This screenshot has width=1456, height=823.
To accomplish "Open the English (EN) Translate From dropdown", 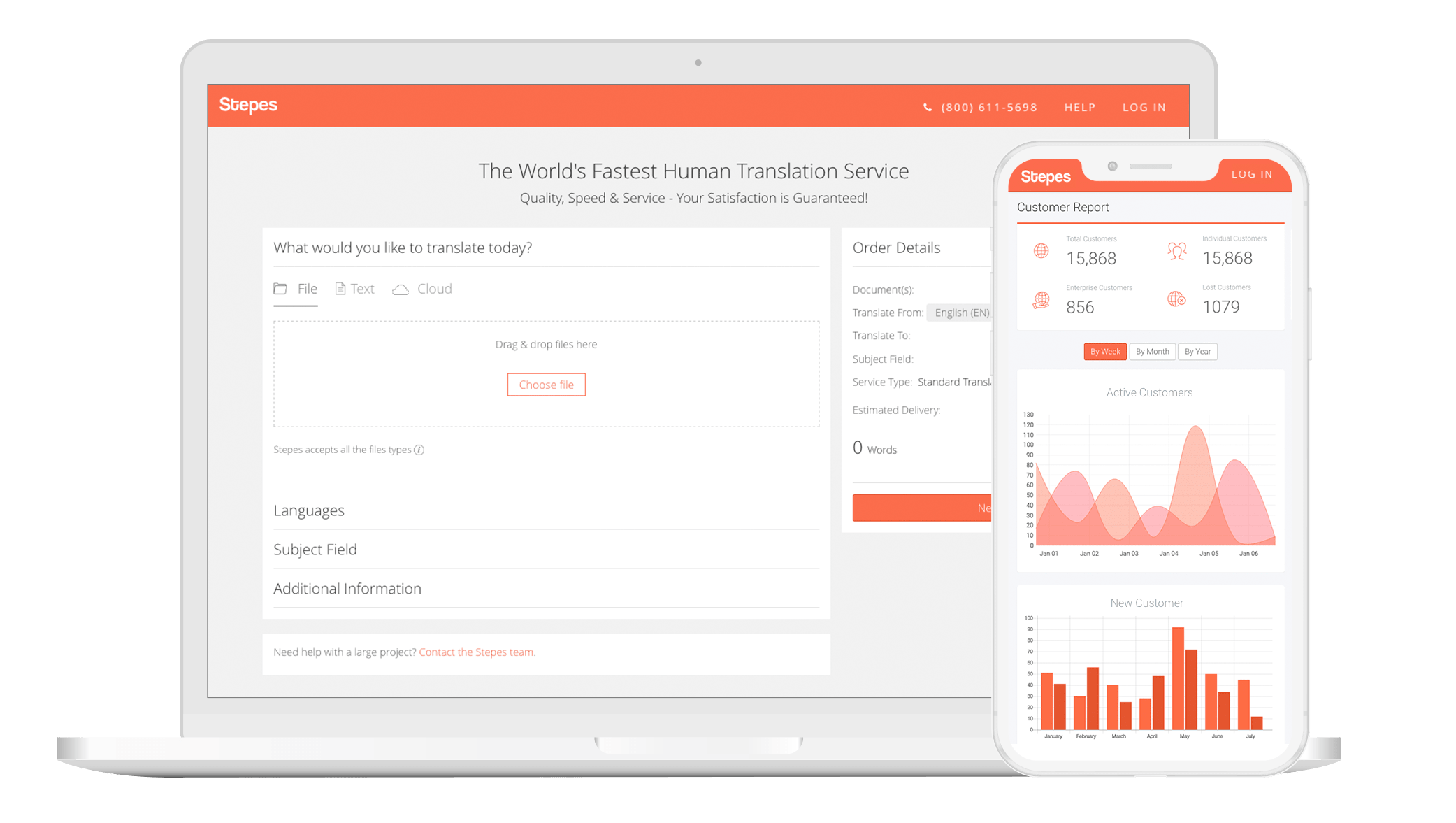I will tap(959, 313).
